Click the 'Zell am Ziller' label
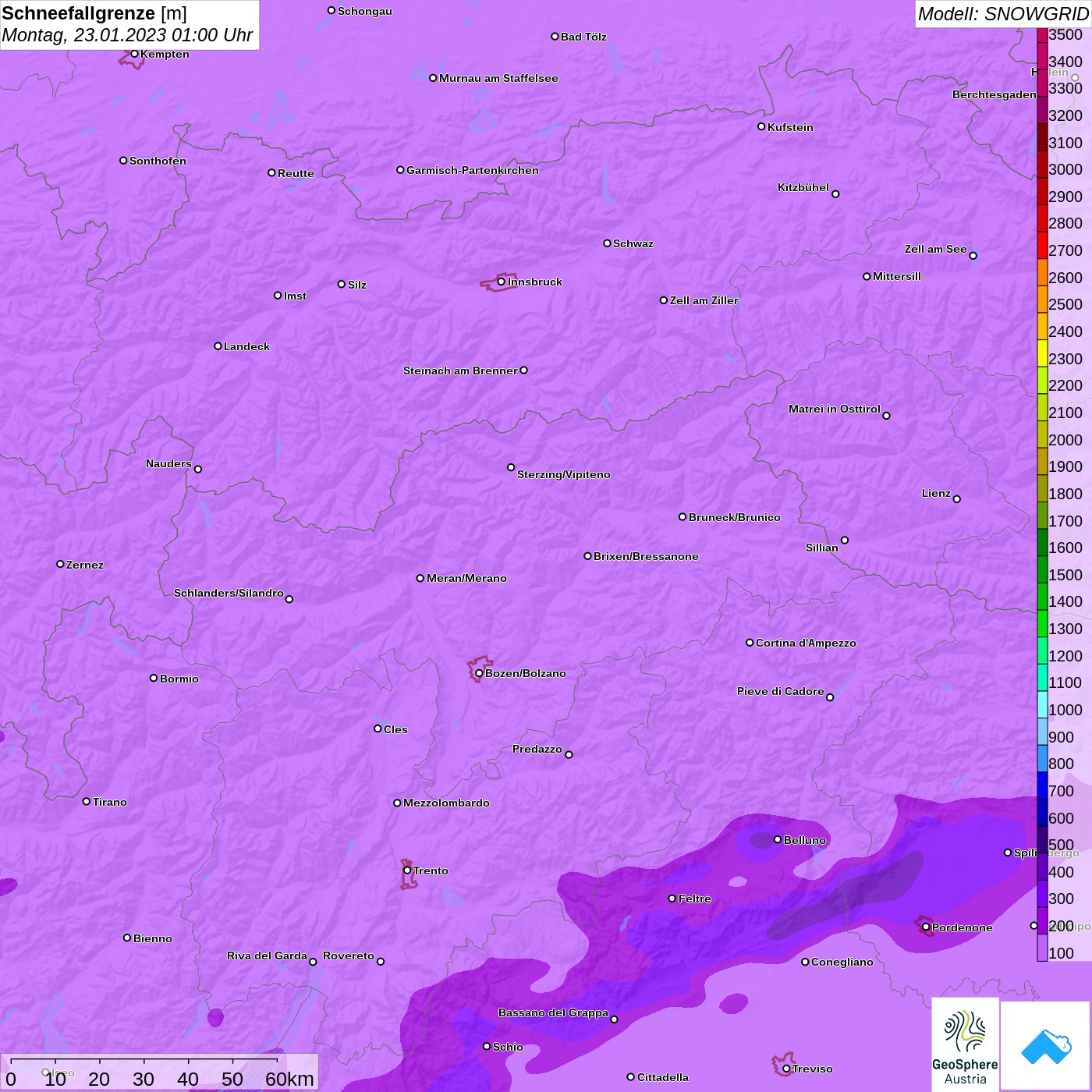The height and width of the screenshot is (1092, 1092). (704, 300)
